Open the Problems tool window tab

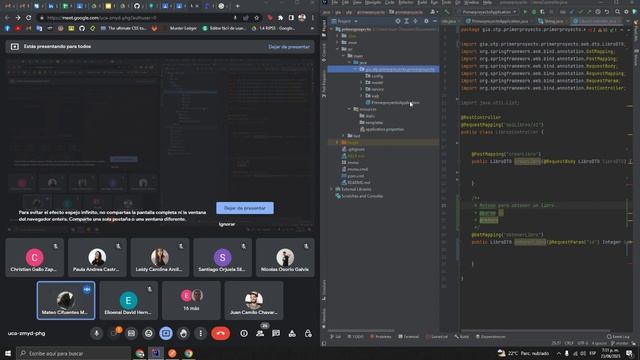(x=380, y=337)
